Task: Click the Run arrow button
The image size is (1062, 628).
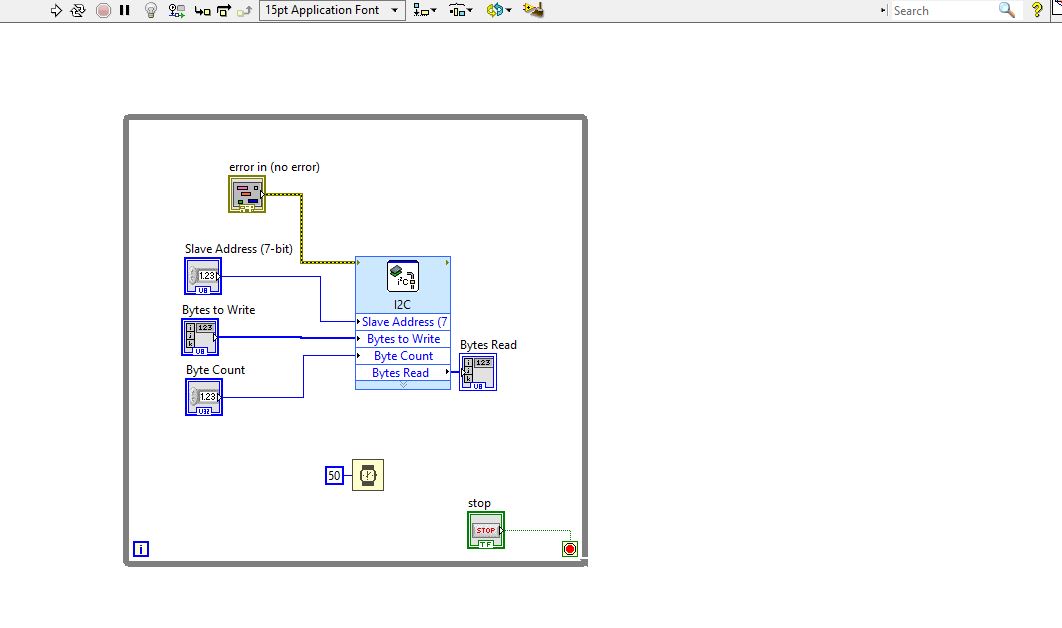Action: (x=56, y=10)
